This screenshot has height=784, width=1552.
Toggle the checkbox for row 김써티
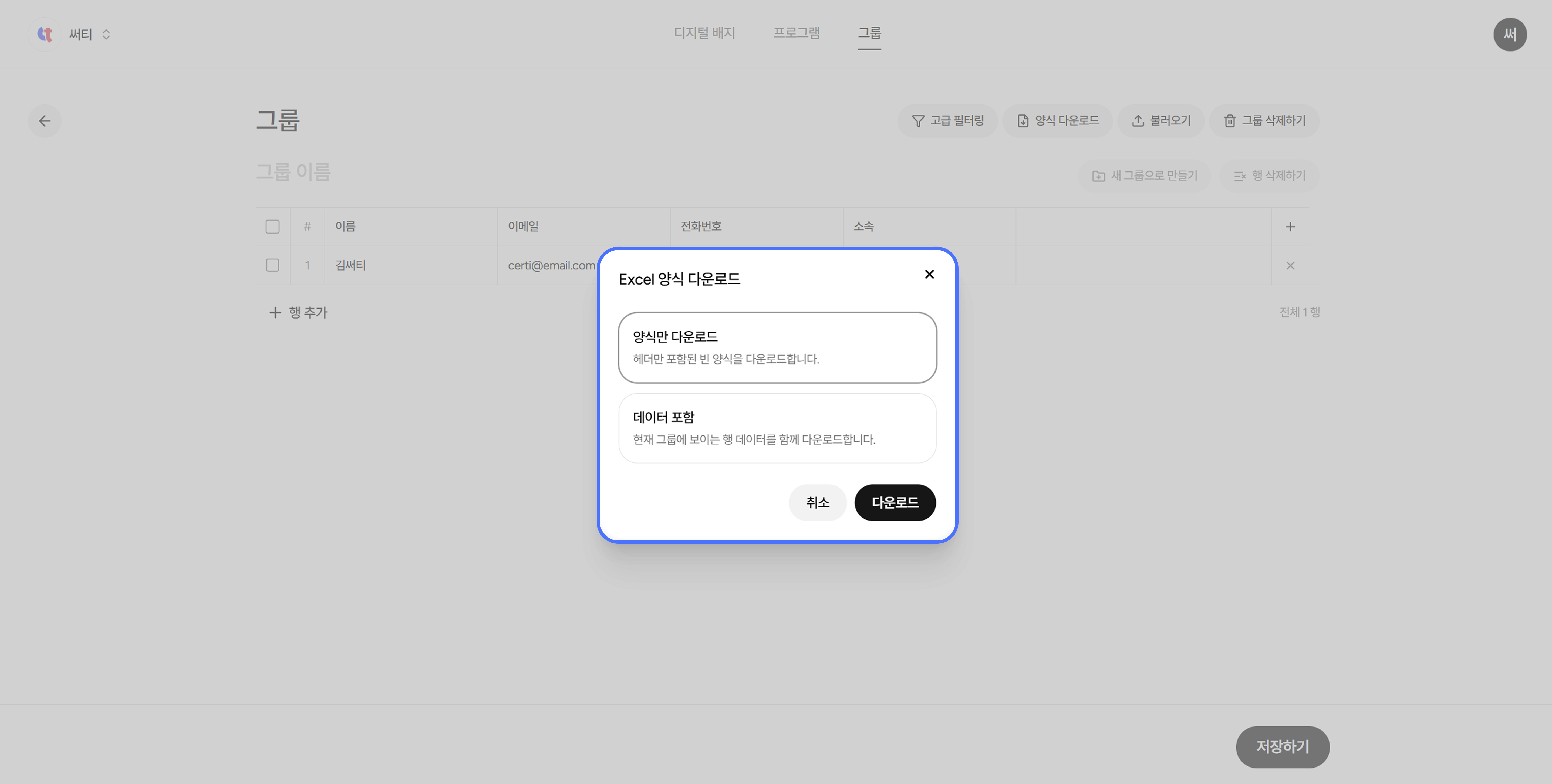272,265
